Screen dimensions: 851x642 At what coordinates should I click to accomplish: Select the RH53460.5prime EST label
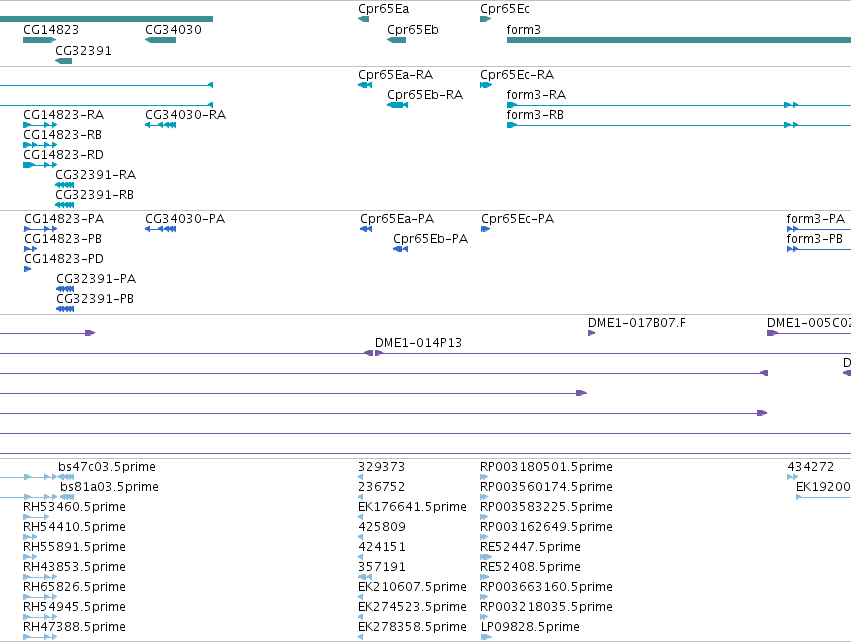[x=74, y=507]
